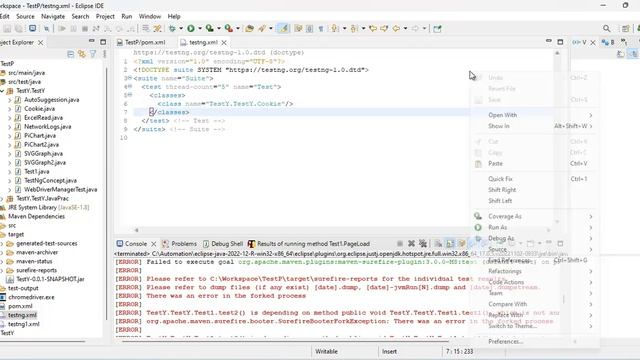This screenshot has width=640, height=360.
Task: Click Remove Launch X in Console toolbar
Action: (x=411, y=244)
